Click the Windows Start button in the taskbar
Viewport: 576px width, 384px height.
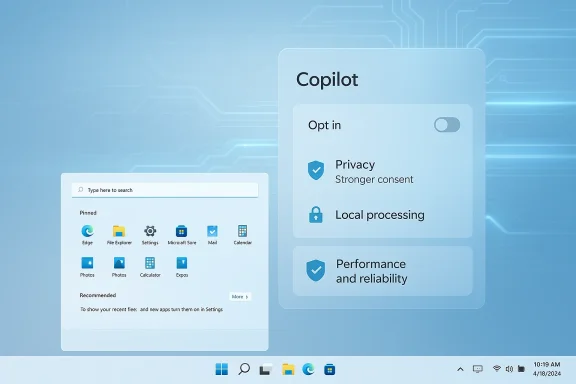click(222, 369)
